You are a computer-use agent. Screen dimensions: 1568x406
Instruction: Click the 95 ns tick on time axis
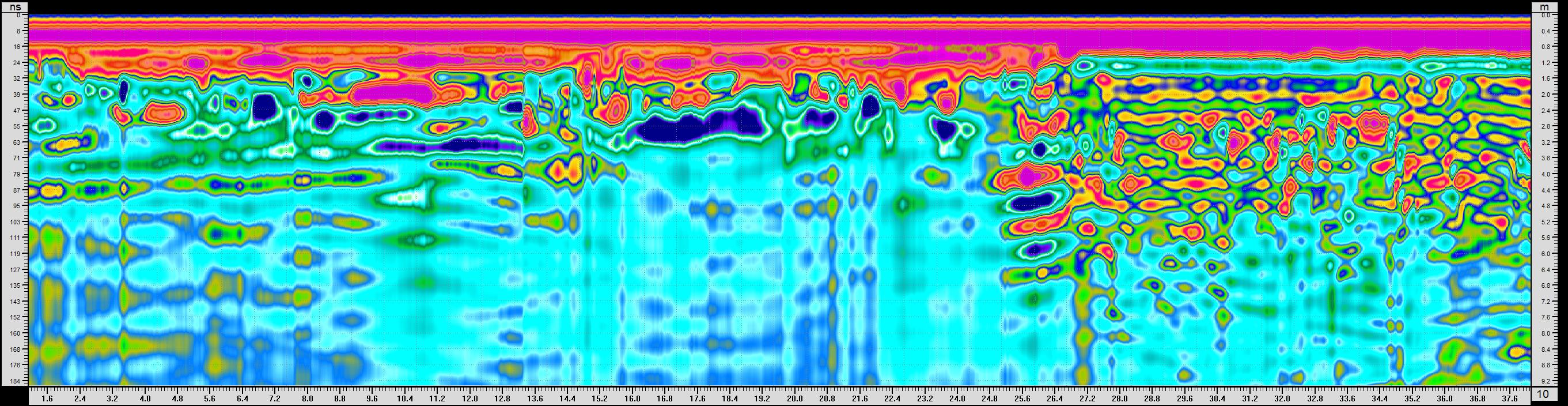pos(17,205)
